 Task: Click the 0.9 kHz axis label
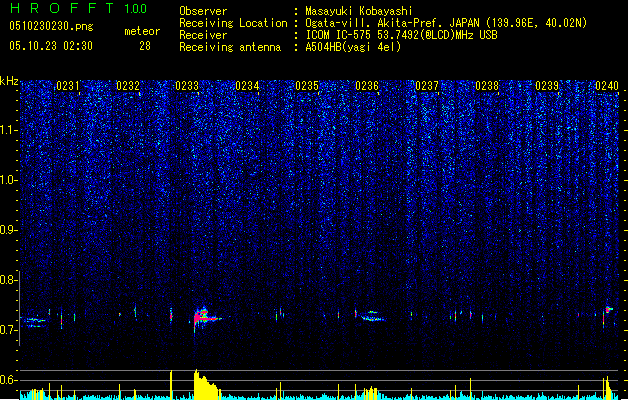9,229
